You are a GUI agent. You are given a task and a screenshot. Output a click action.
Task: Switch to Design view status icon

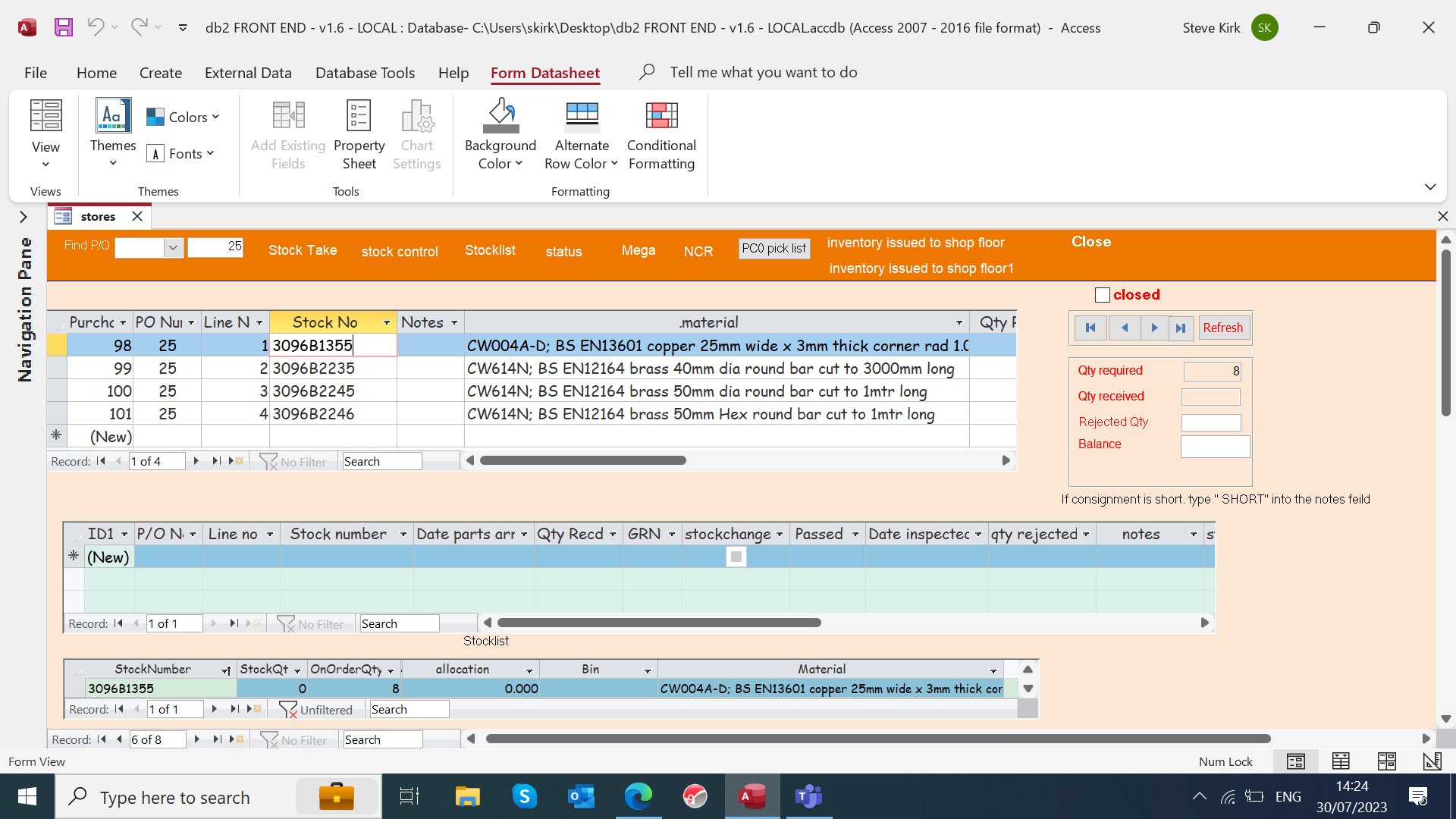[1432, 761]
